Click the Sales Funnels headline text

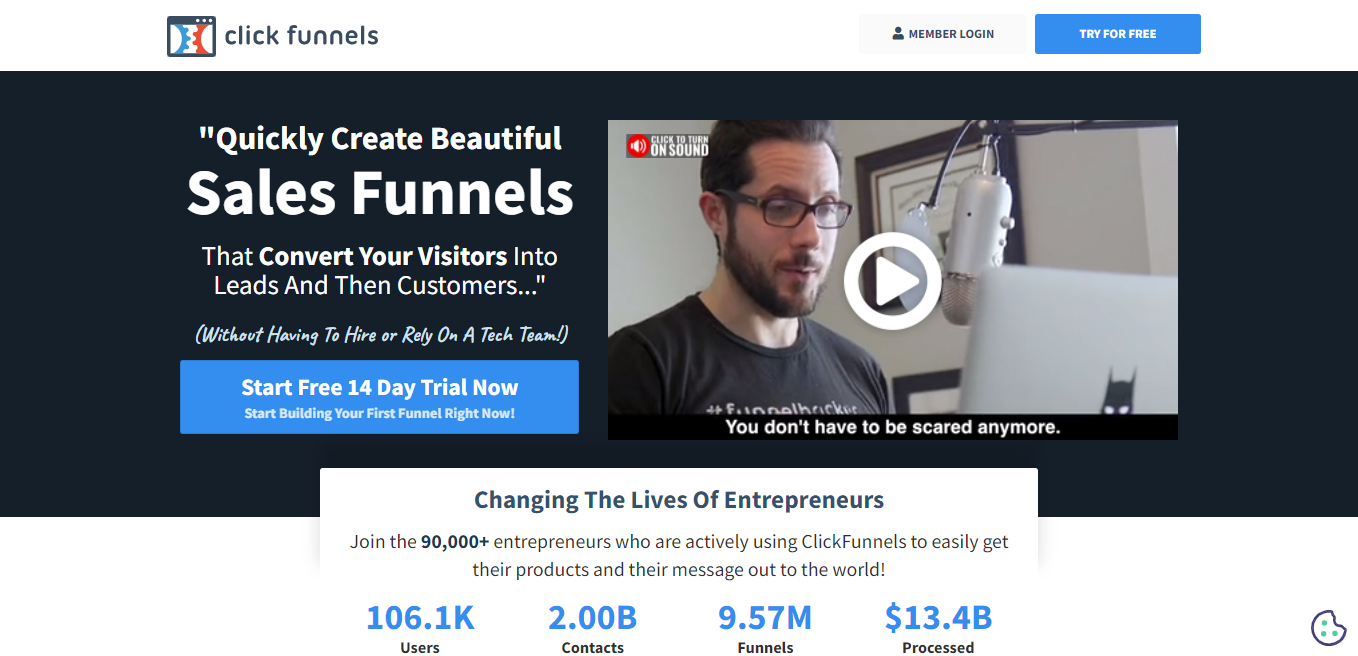coord(380,192)
